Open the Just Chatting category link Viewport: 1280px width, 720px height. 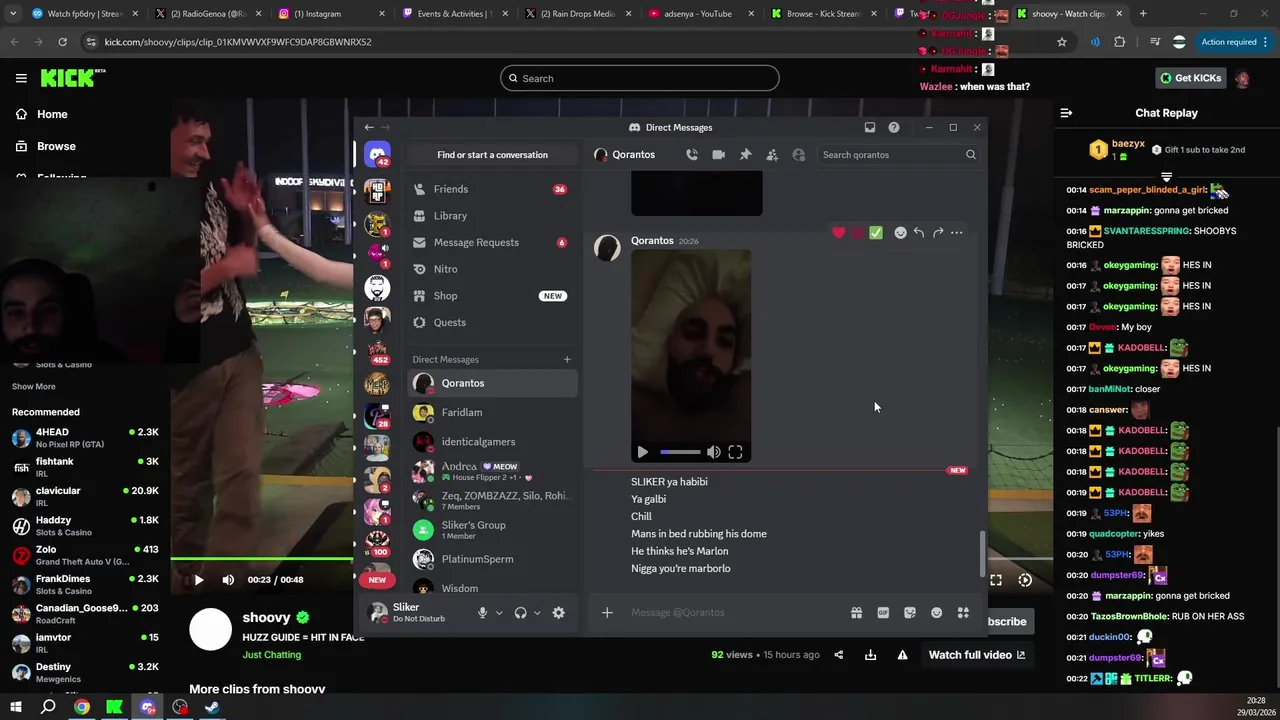point(271,655)
